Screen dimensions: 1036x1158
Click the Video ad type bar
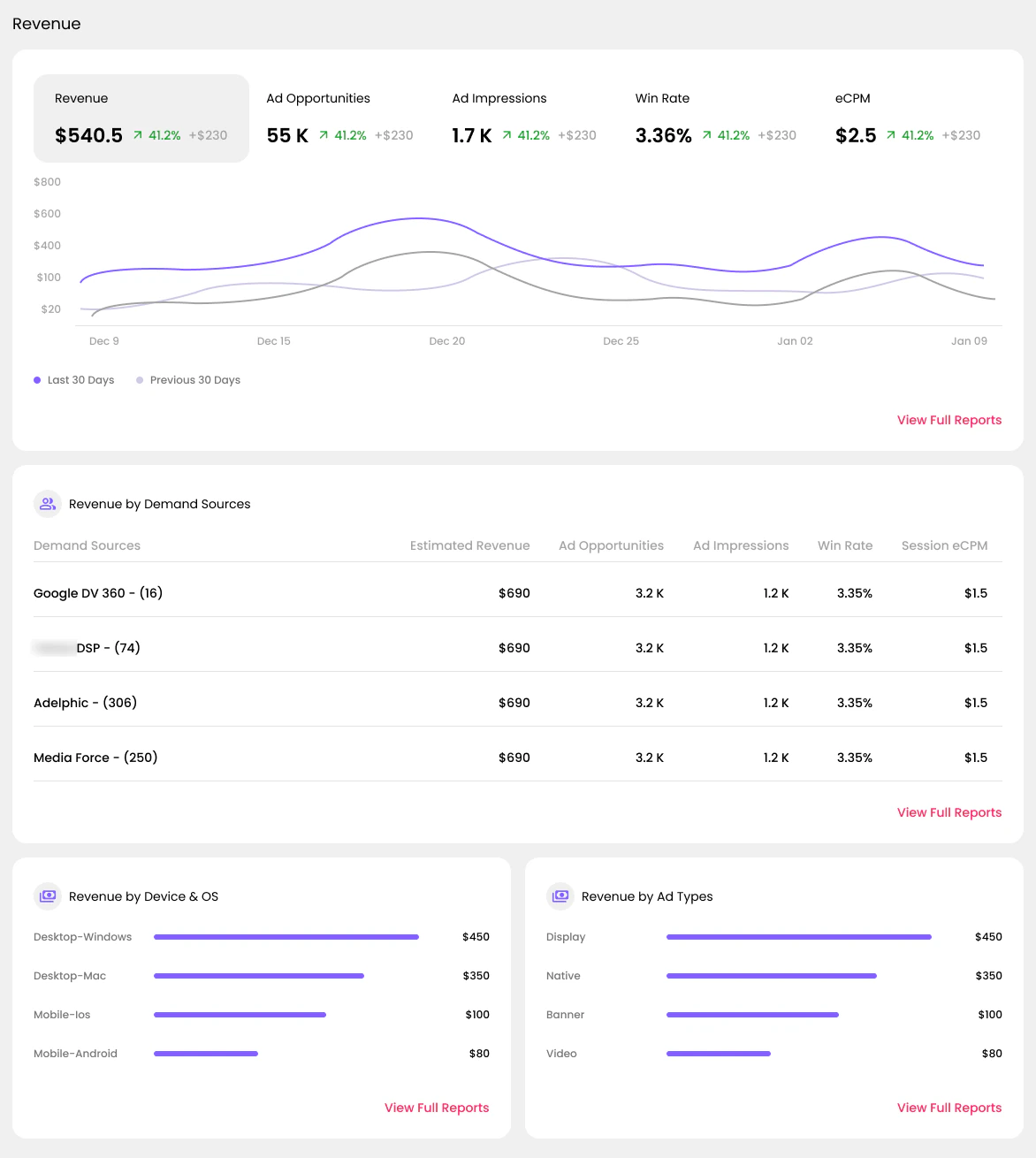(x=719, y=1054)
